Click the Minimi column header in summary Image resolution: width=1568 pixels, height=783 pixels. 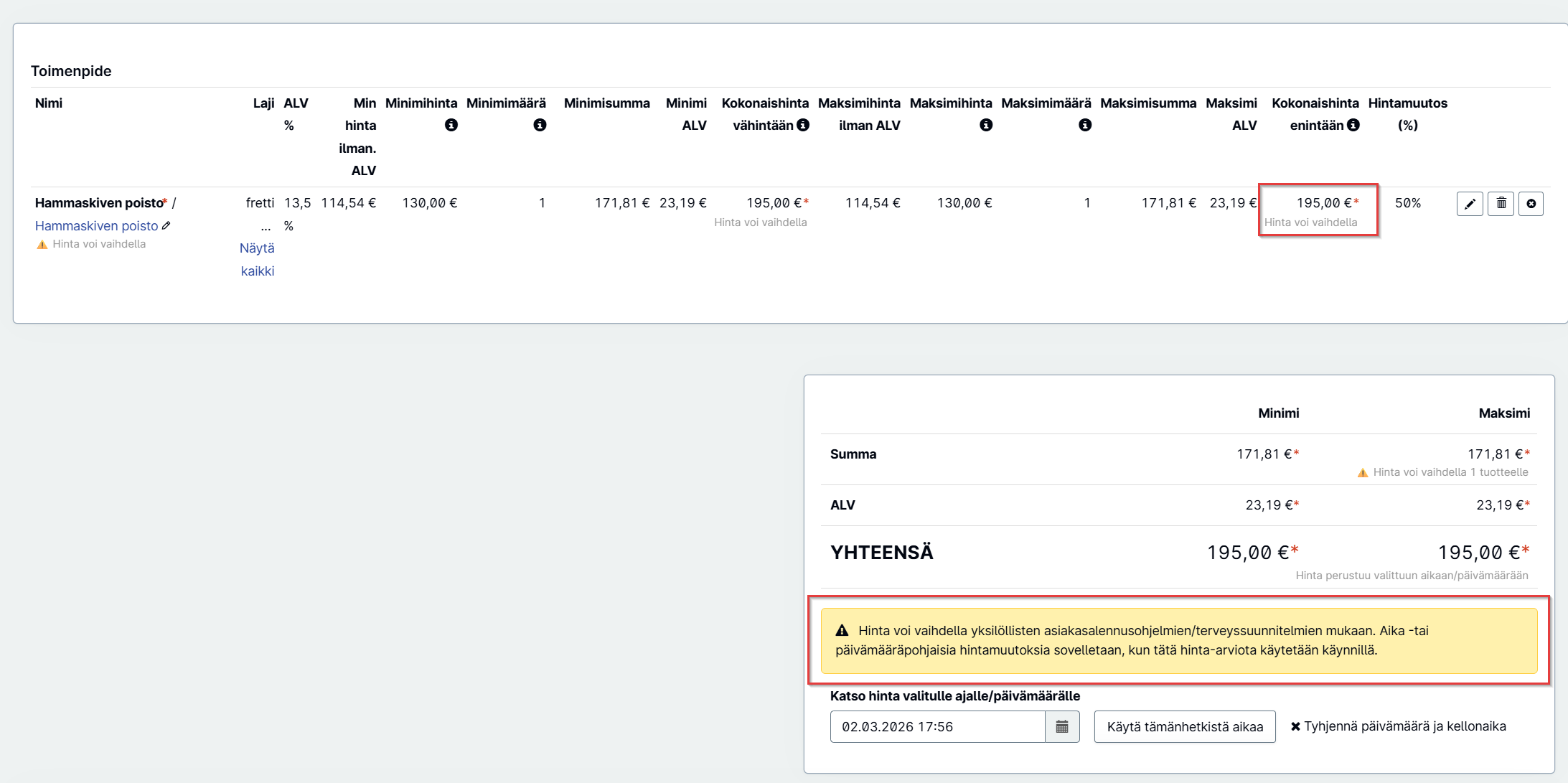pos(1278,413)
